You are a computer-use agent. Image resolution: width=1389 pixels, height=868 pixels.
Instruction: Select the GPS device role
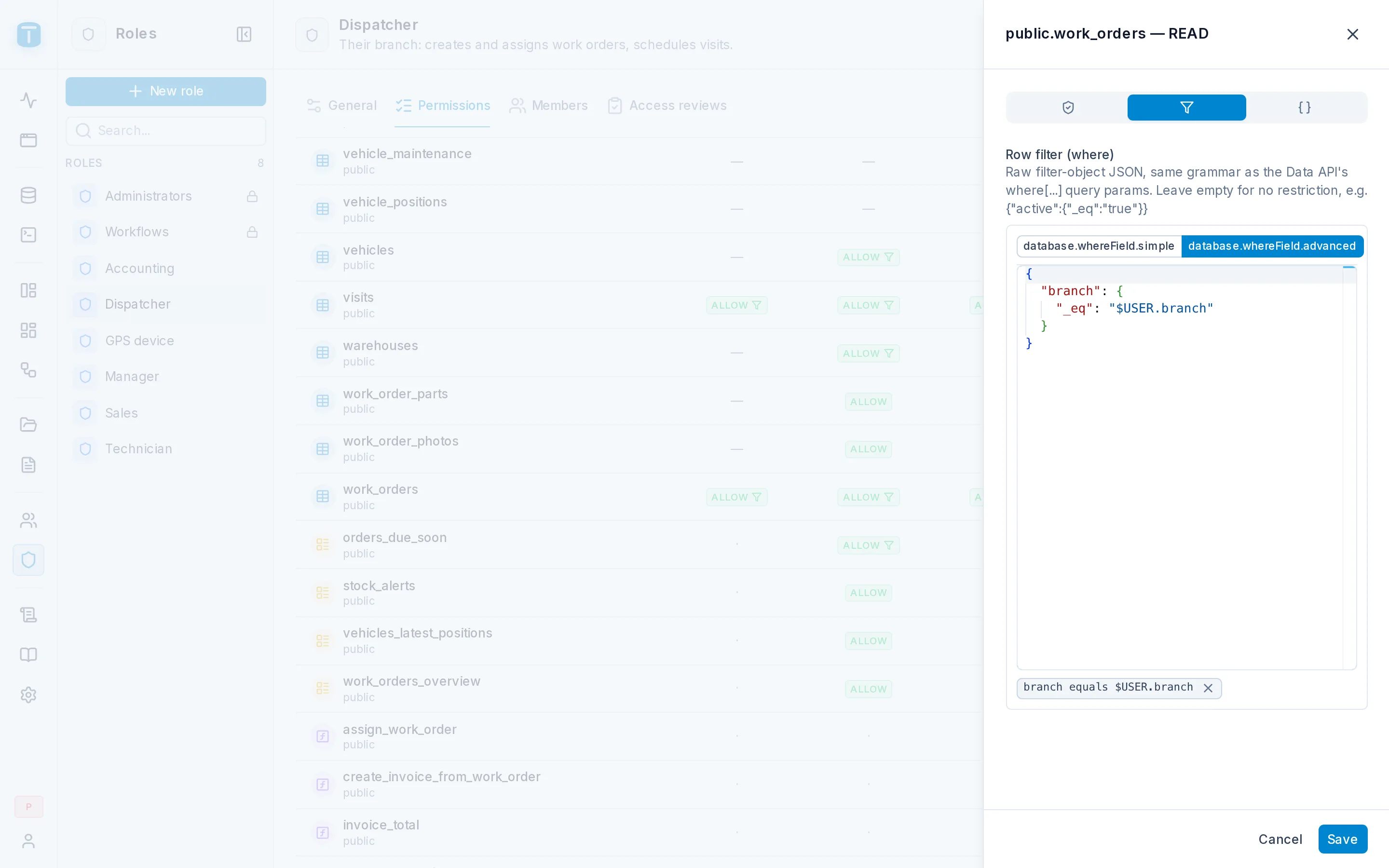pyautogui.click(x=165, y=341)
